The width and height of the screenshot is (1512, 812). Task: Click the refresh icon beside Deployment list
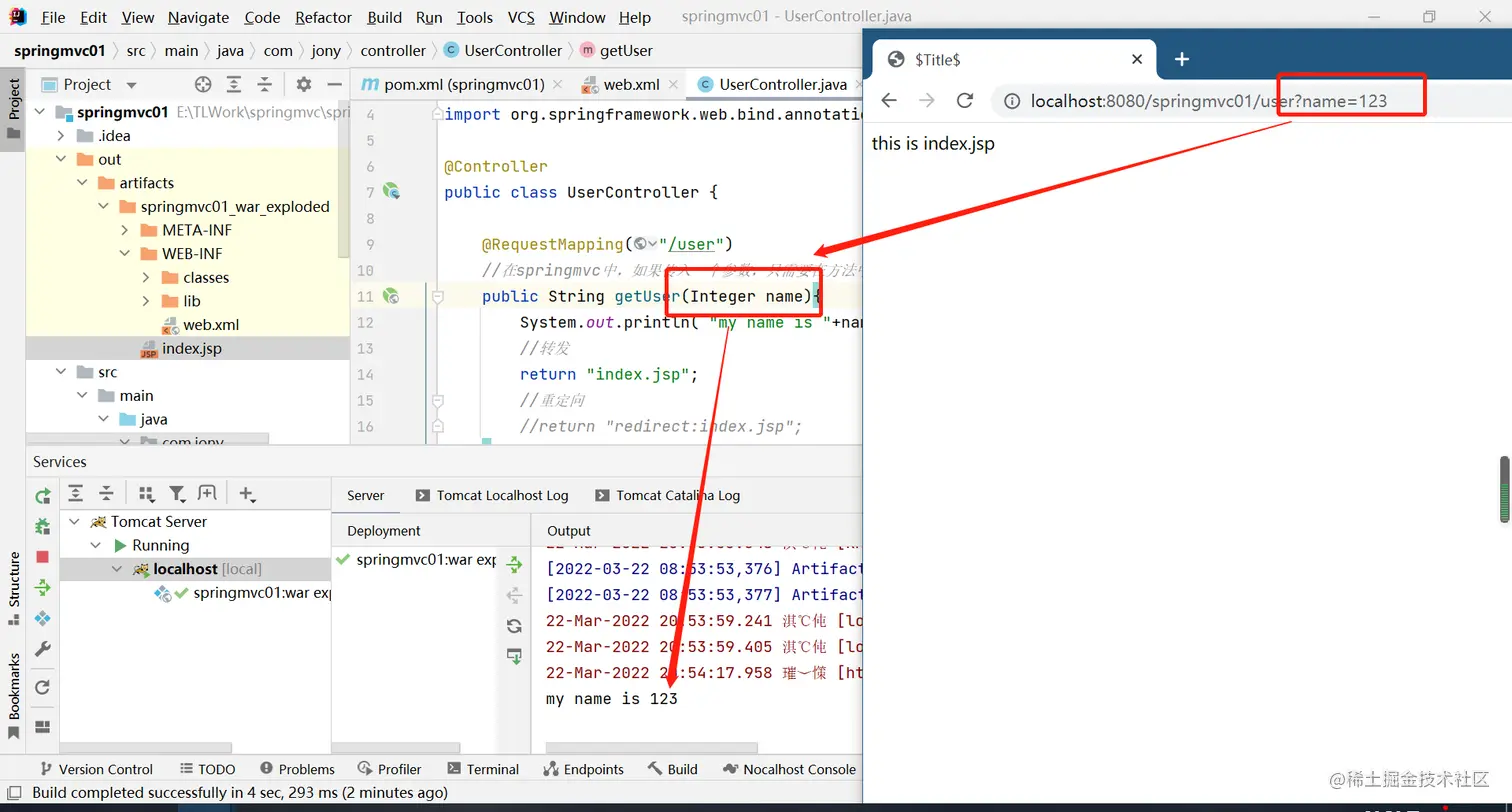[515, 626]
